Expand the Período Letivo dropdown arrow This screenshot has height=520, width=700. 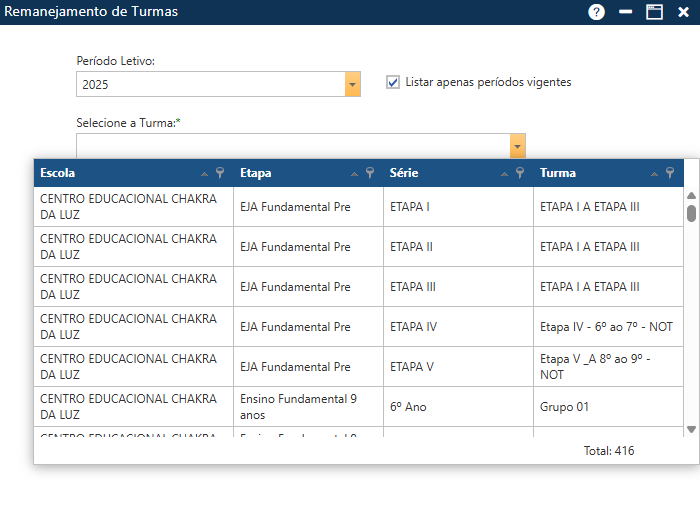352,85
